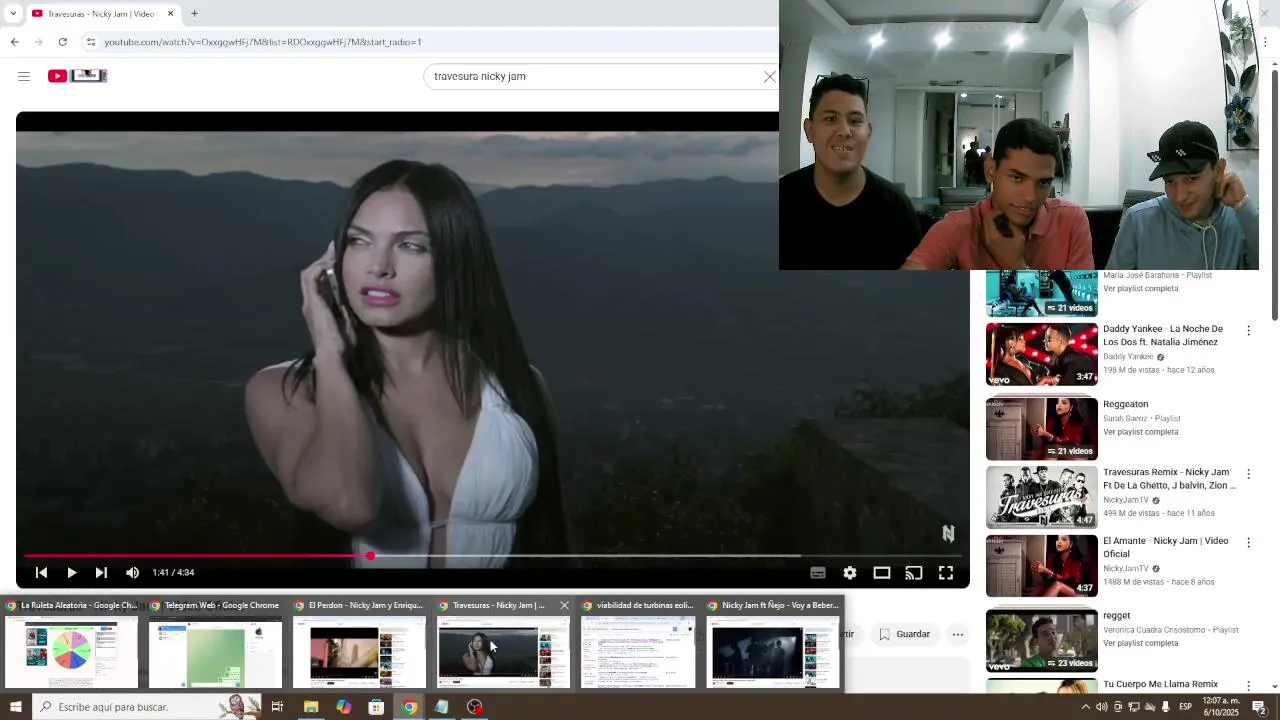
Task: Seek on the red video progress bar
Action: coord(492,555)
